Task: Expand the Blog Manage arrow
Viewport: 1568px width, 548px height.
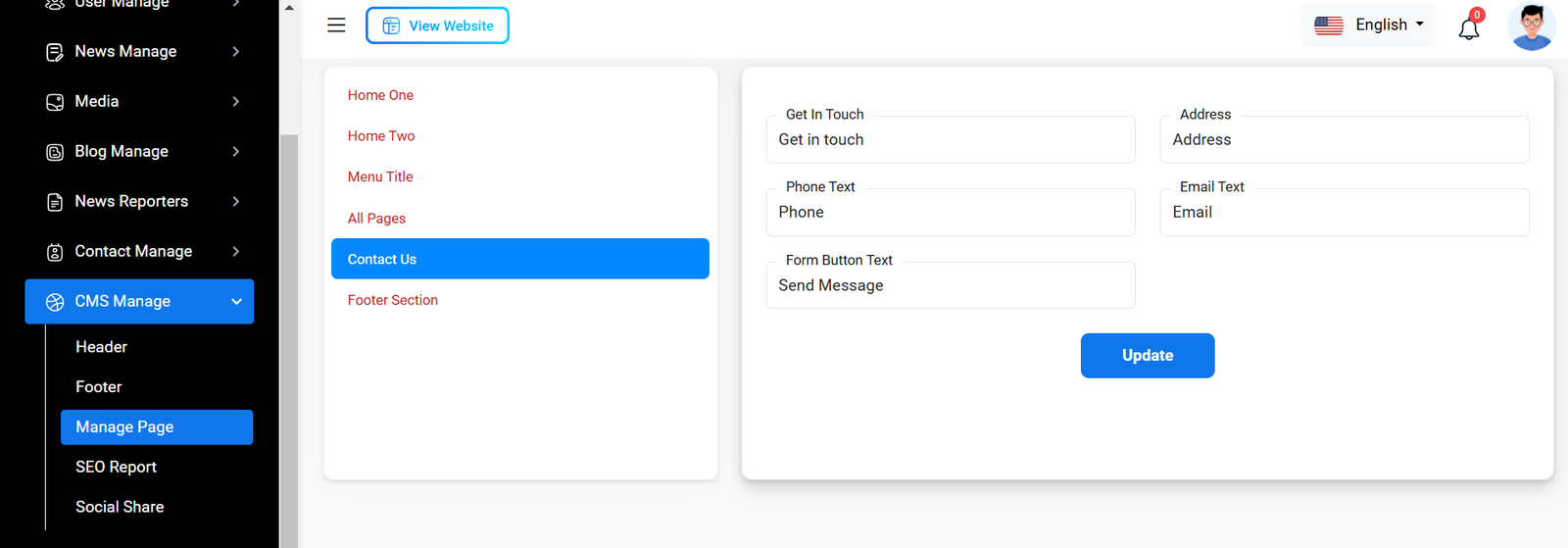Action: pos(236,152)
